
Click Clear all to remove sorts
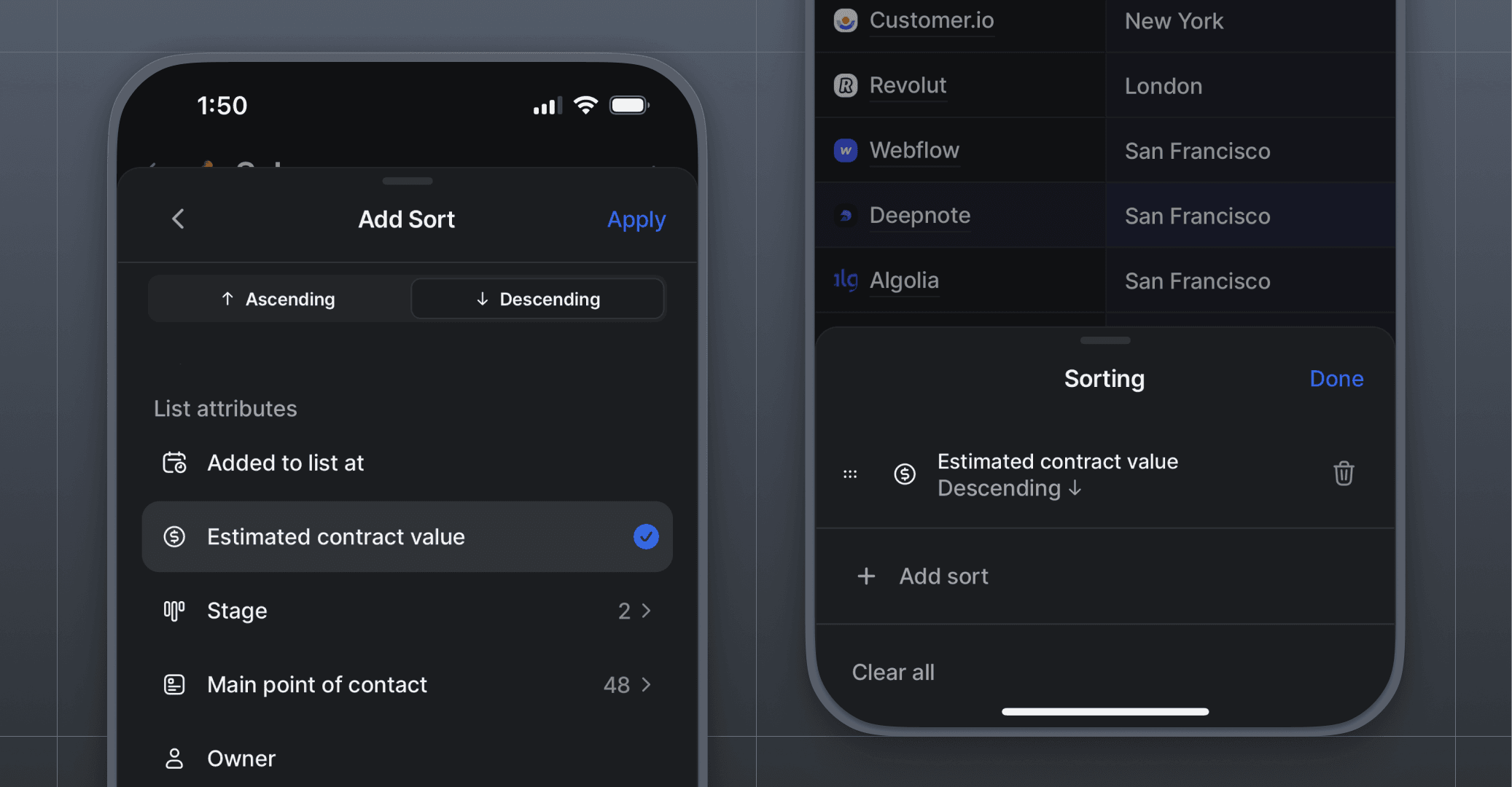pyautogui.click(x=892, y=672)
